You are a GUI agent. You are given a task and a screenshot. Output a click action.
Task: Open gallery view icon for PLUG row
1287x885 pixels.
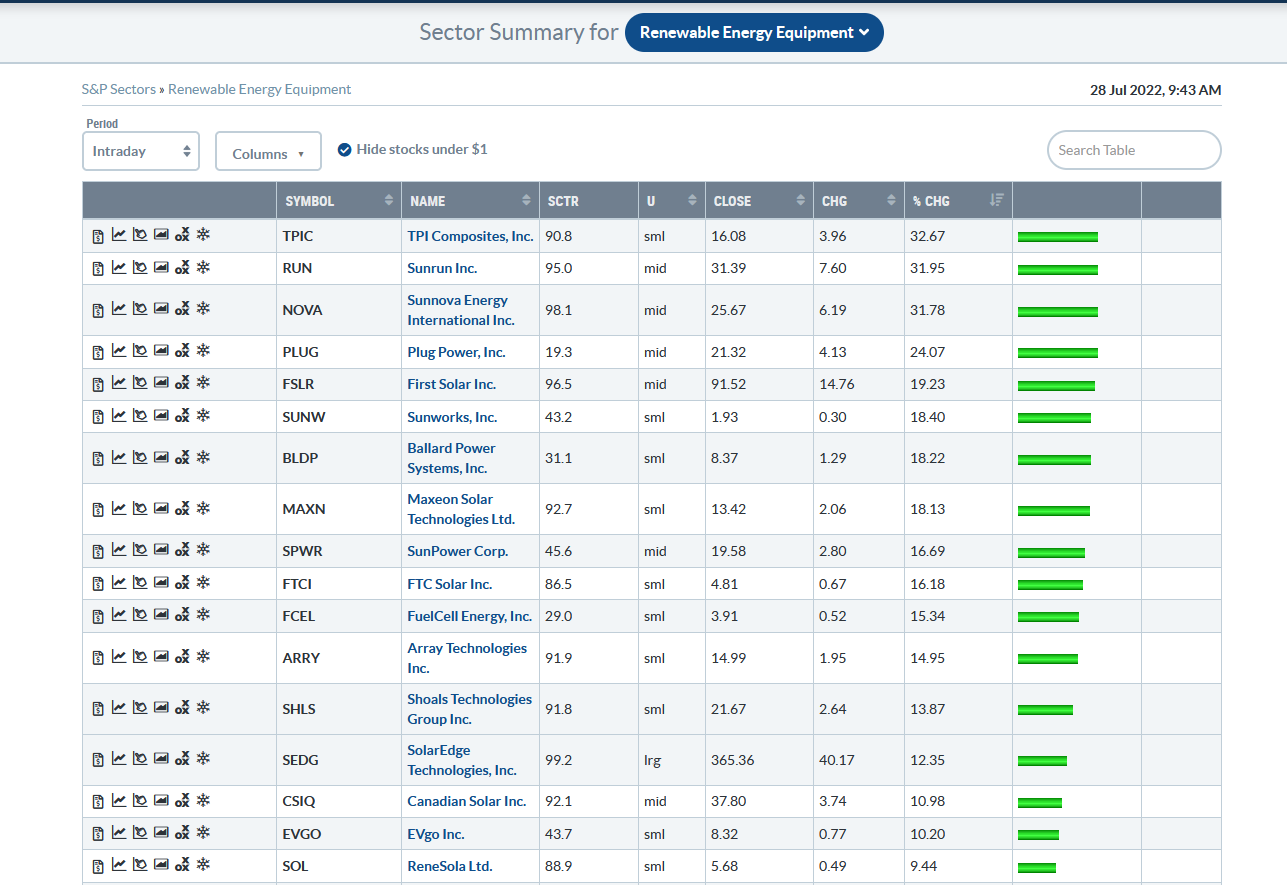click(x=161, y=351)
